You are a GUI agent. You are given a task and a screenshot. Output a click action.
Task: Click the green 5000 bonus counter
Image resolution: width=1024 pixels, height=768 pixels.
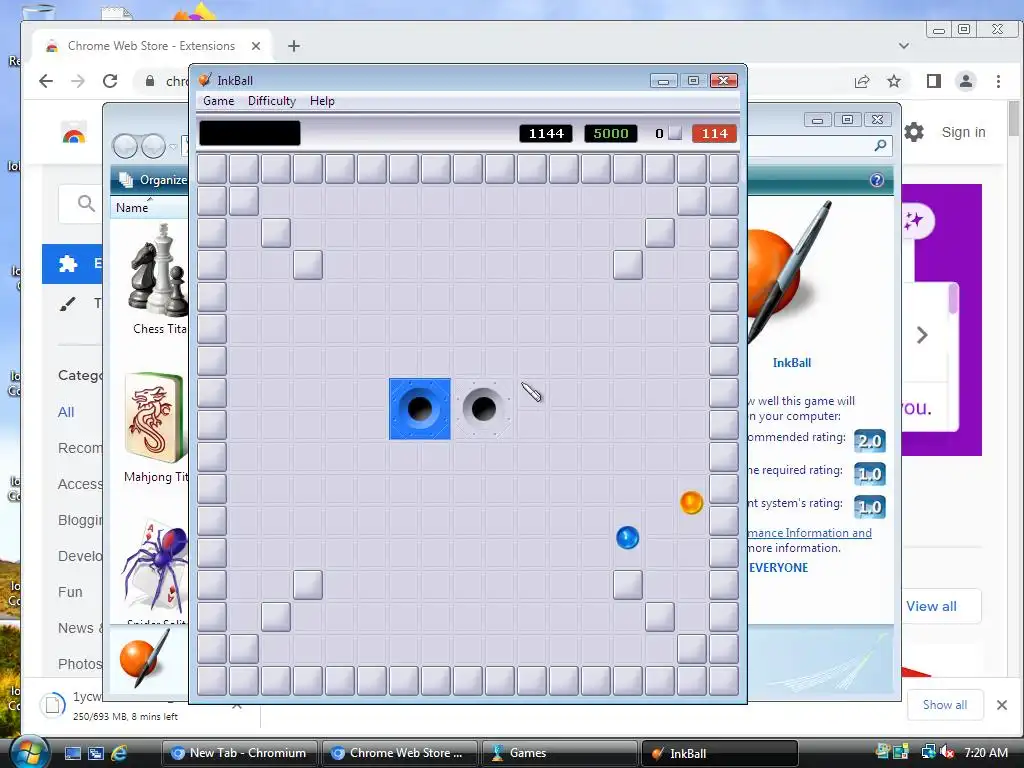click(x=610, y=133)
